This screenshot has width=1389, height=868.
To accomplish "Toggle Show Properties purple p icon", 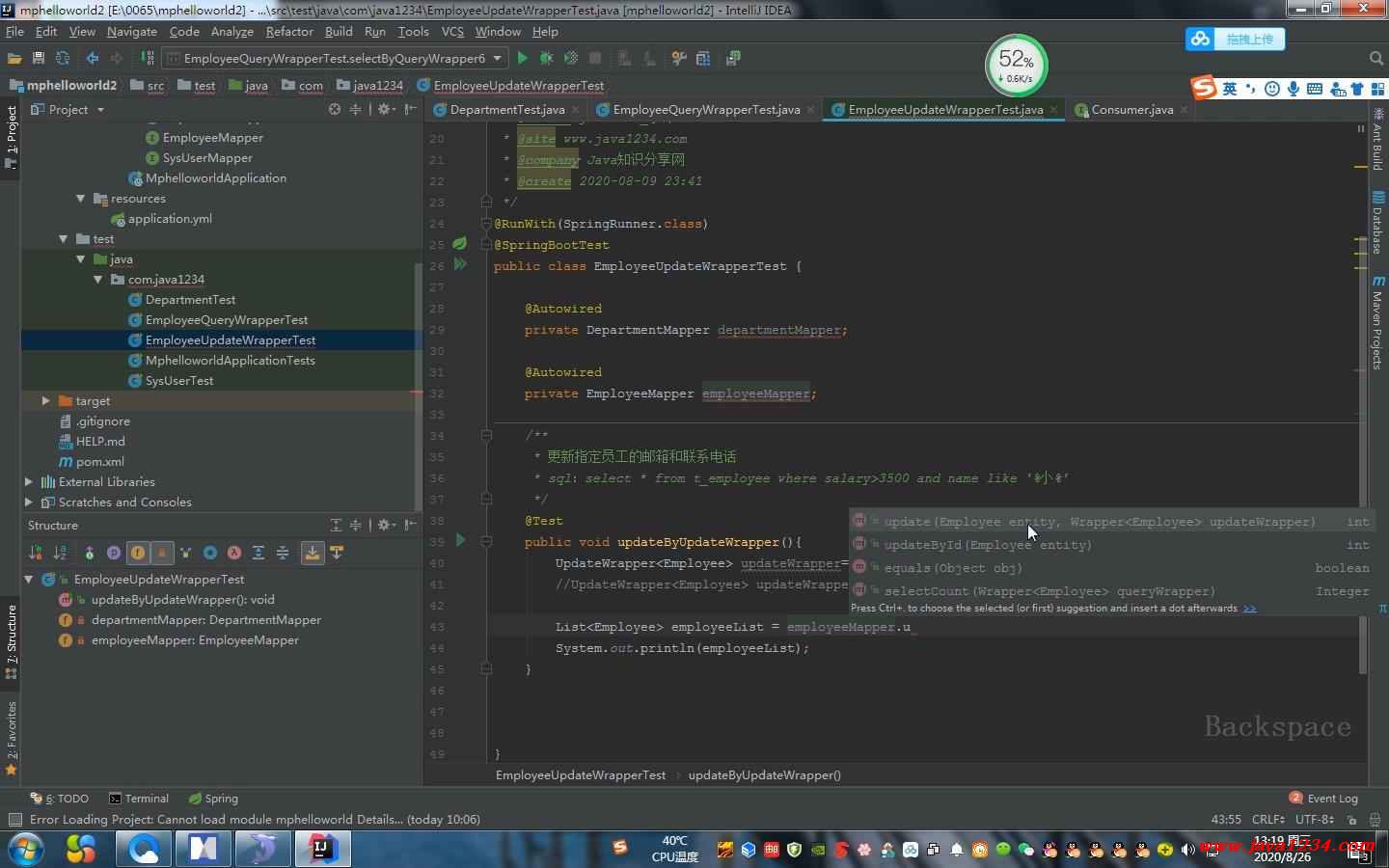I will [x=114, y=553].
